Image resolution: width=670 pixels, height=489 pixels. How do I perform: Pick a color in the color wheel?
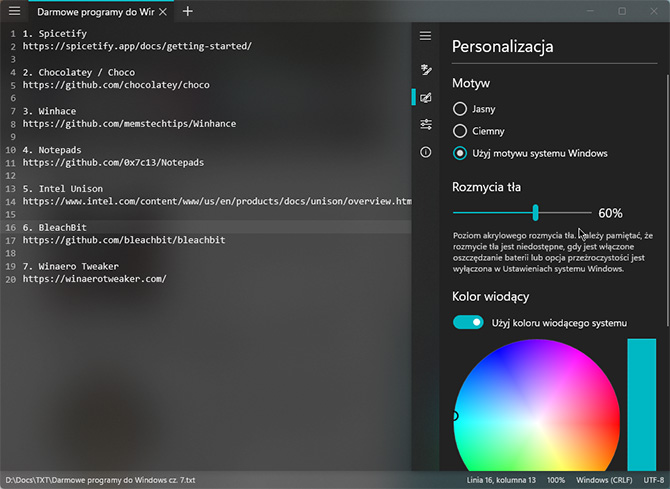pyautogui.click(x=537, y=405)
